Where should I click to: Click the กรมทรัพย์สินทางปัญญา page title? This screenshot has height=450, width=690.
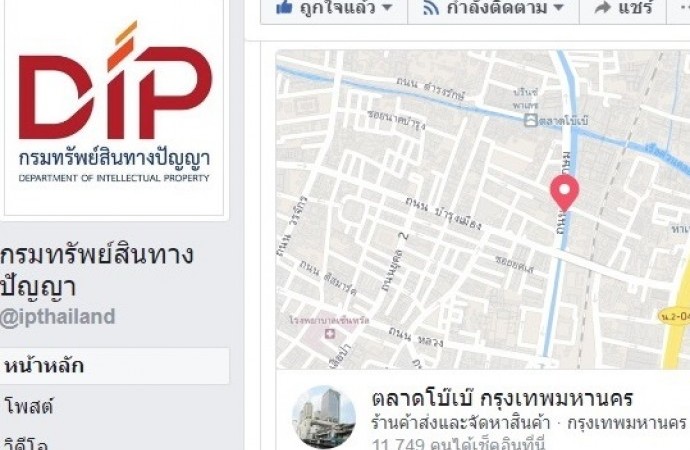pos(97,270)
